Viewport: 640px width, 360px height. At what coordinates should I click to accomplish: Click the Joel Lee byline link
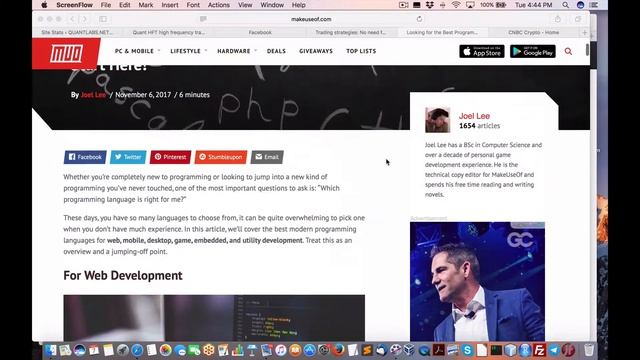pos(93,95)
